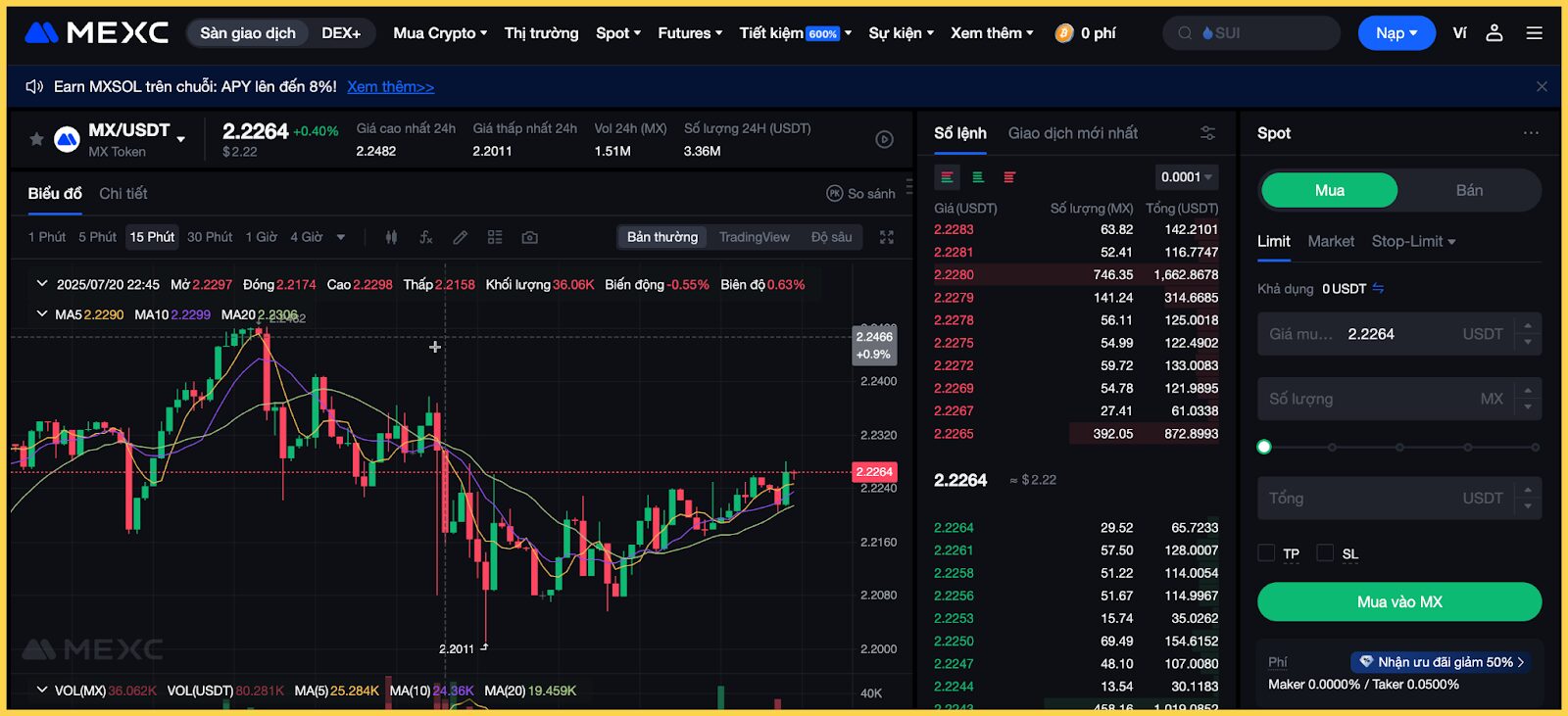Click the vertical dots handle beside chart panel
The image size is (1568, 716).
point(909,186)
